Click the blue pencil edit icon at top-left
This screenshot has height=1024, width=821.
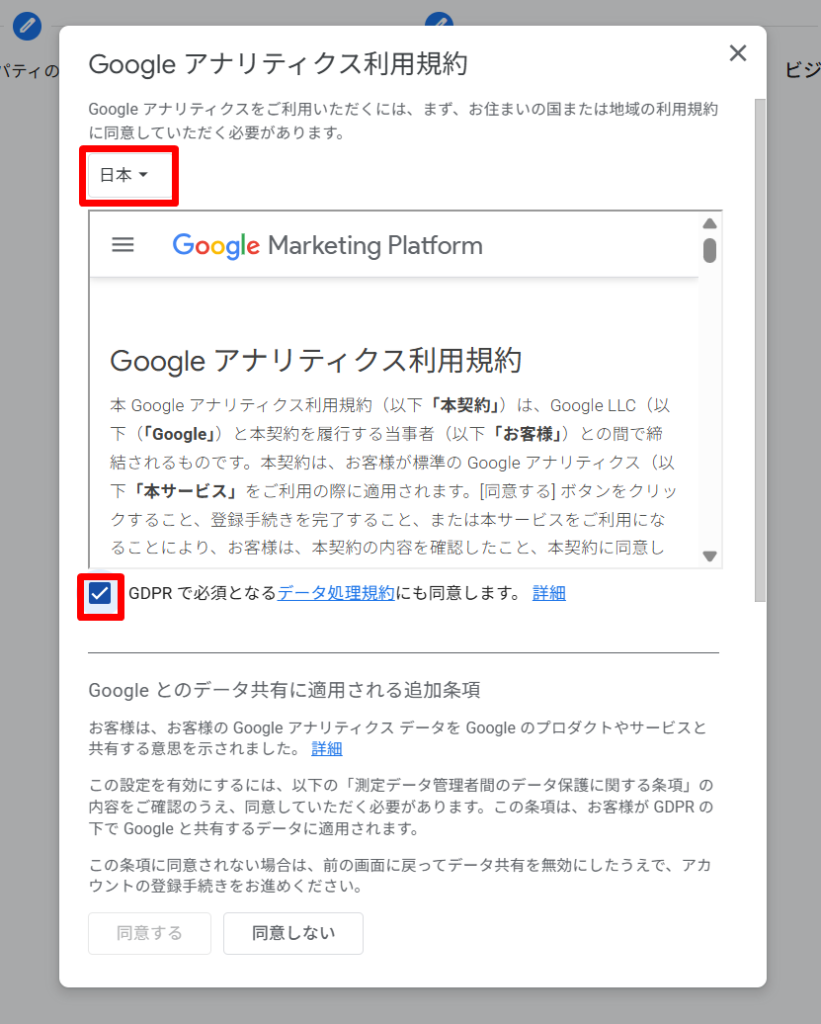(27, 26)
